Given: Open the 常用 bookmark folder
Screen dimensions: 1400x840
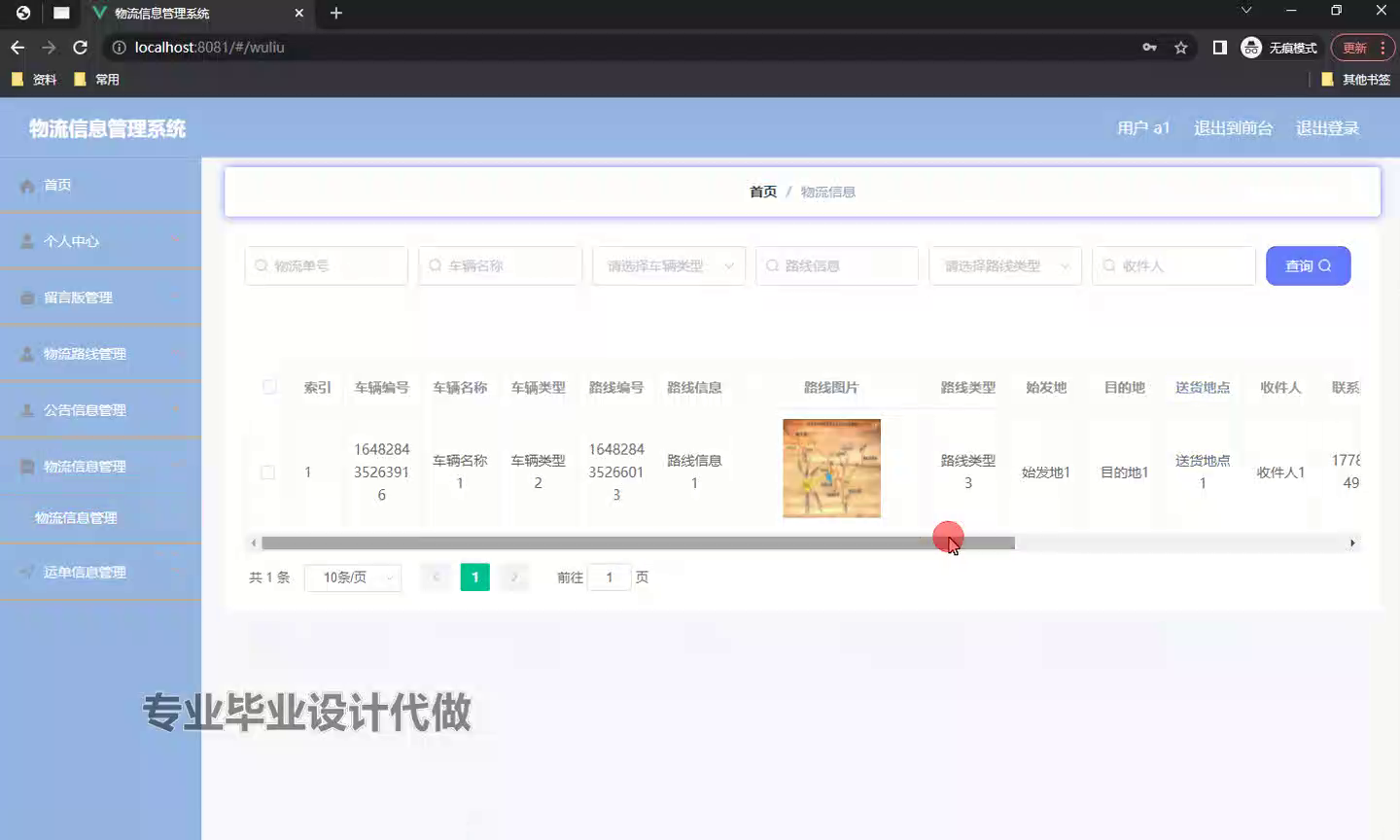Looking at the screenshot, I should click(96, 79).
